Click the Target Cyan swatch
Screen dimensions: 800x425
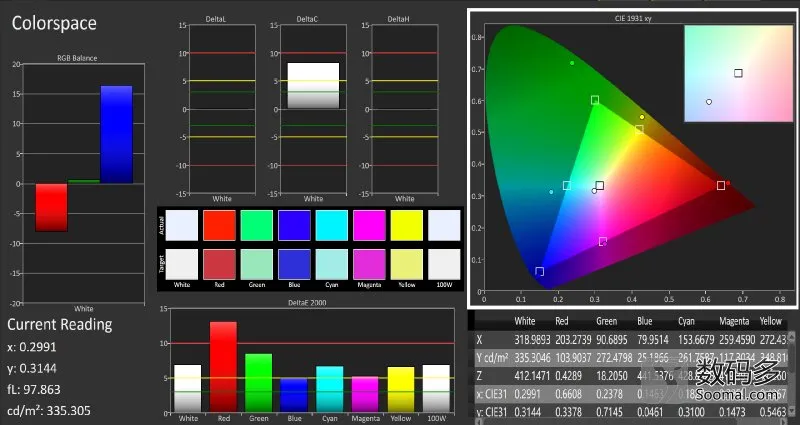(x=332, y=264)
